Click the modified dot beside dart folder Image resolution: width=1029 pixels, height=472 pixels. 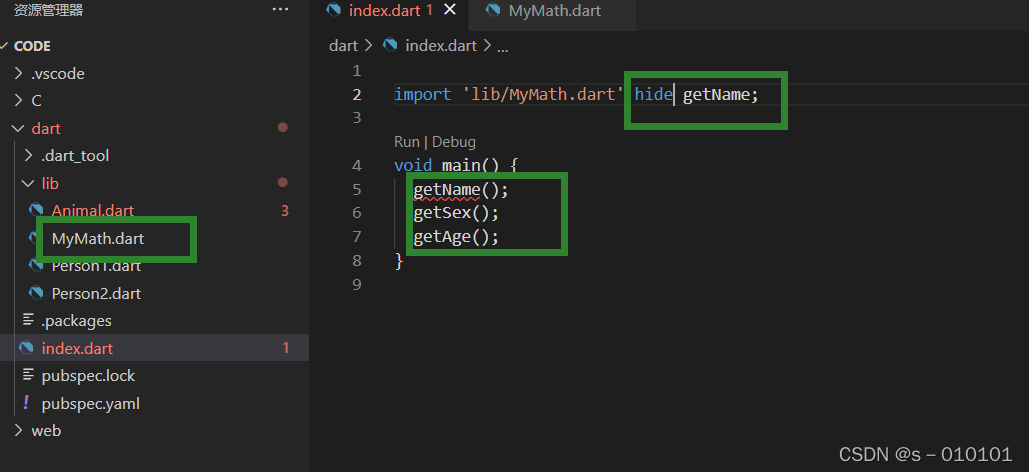283,127
